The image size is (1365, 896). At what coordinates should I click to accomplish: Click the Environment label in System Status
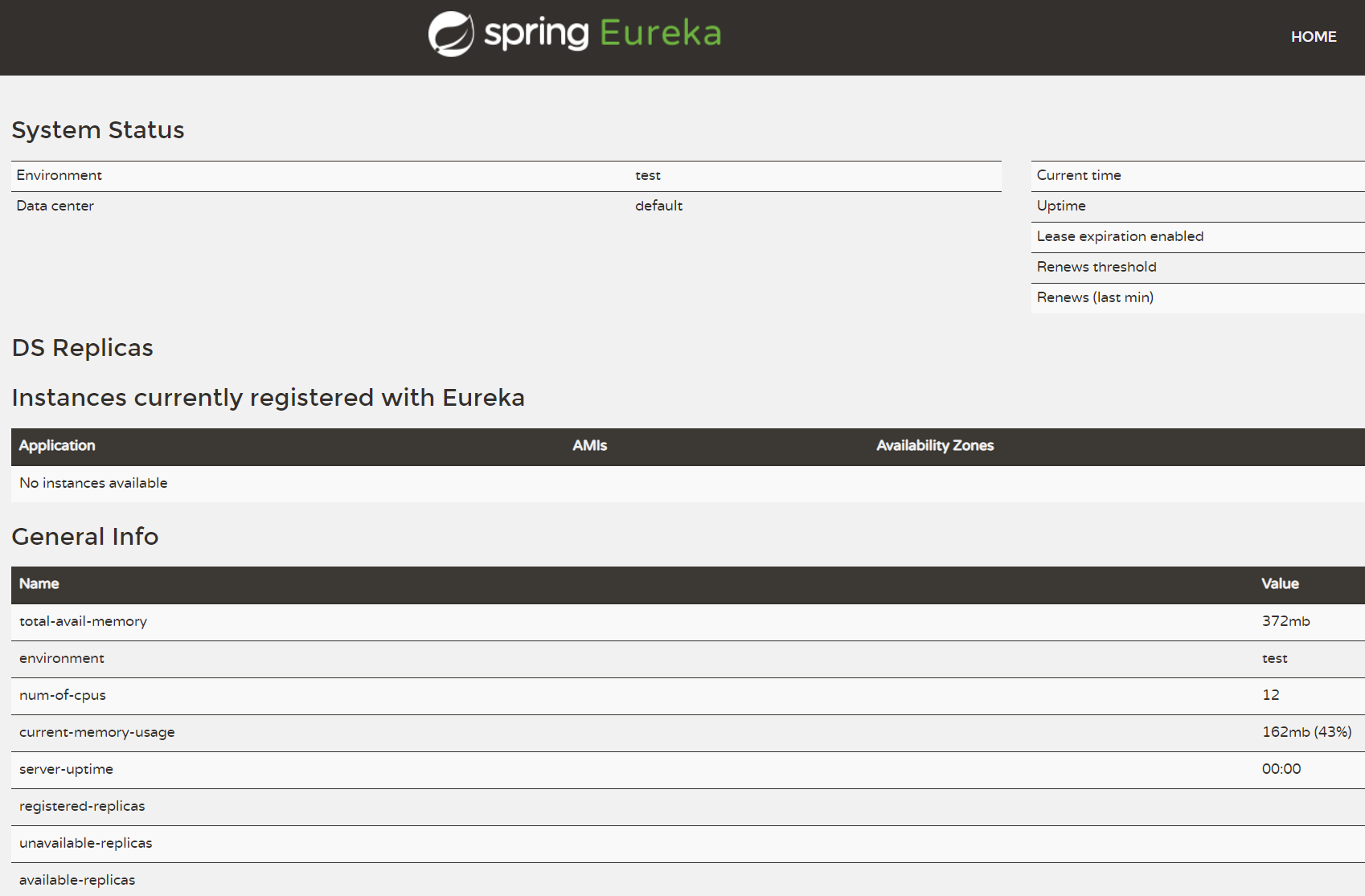tap(59, 175)
